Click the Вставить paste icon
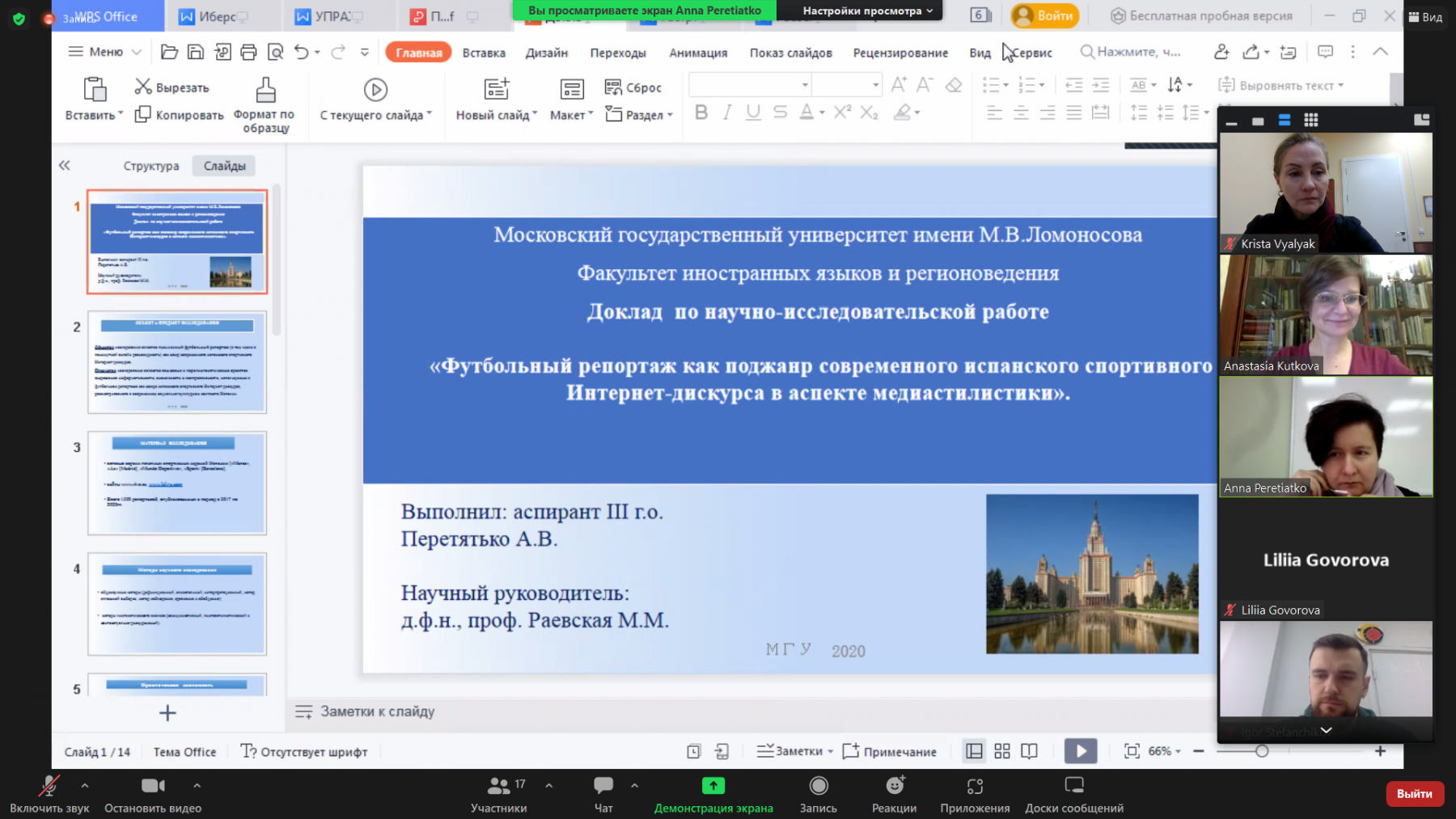The image size is (1456, 819). pos(95,89)
